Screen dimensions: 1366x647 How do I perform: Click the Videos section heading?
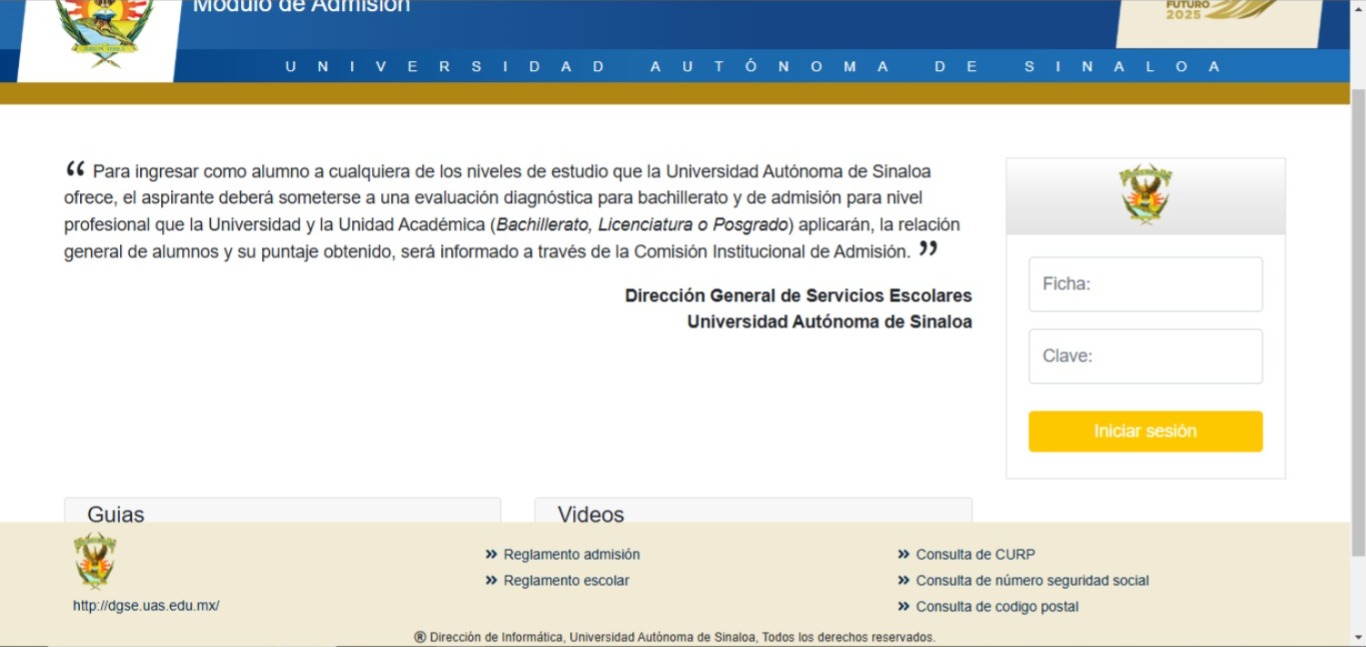[x=591, y=514]
